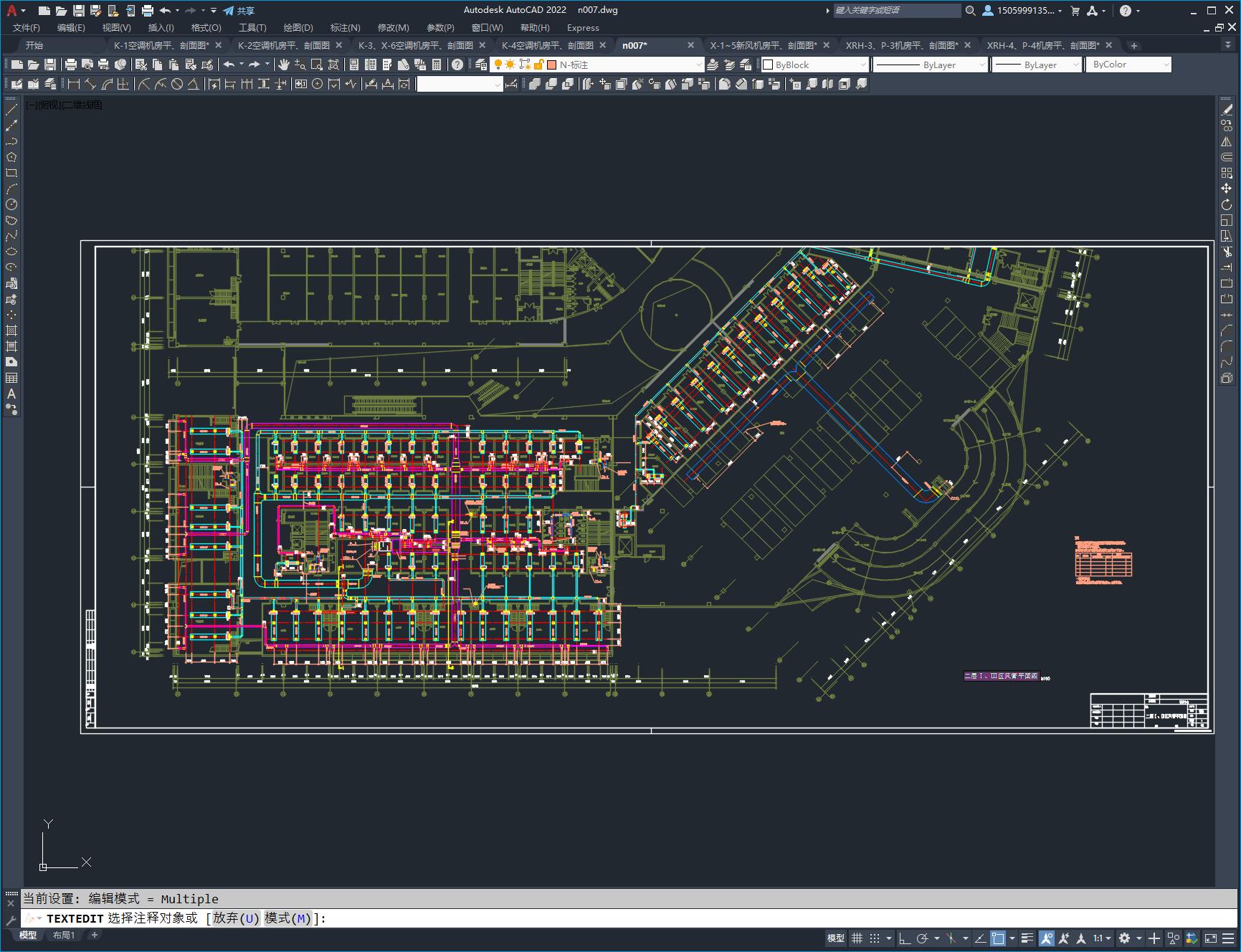The image size is (1241, 952).
Task: Select the Erase tool in modify toolbar
Action: [x=1227, y=110]
